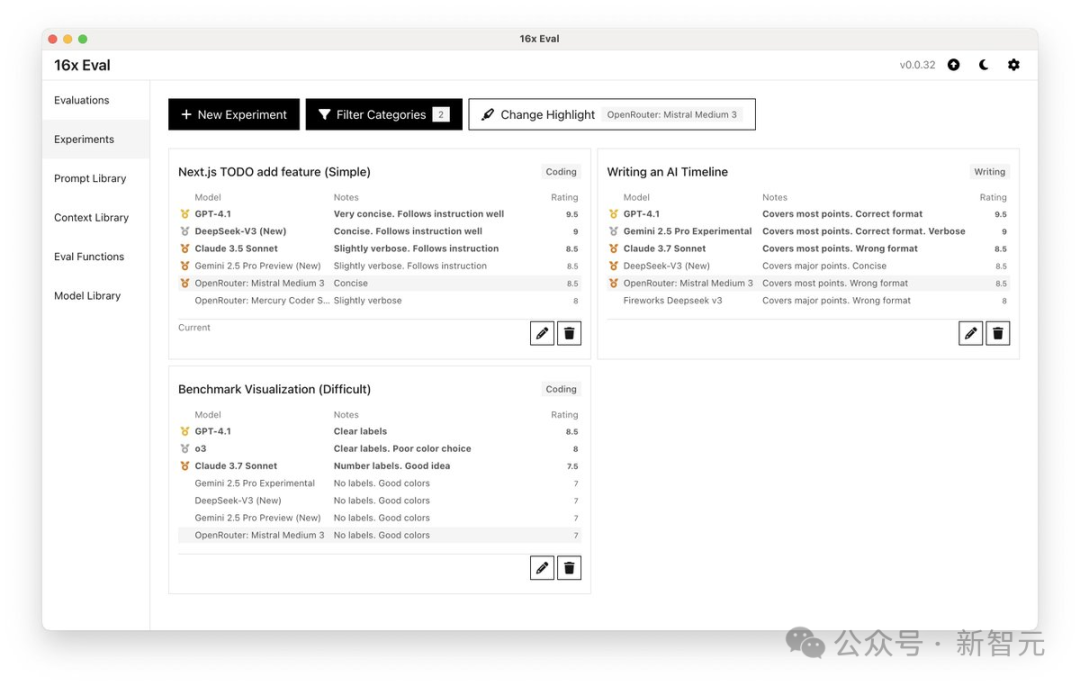The width and height of the screenshot is (1080, 686).
Task: Select the Fireworks Deepseek v3 row
Action: point(808,301)
